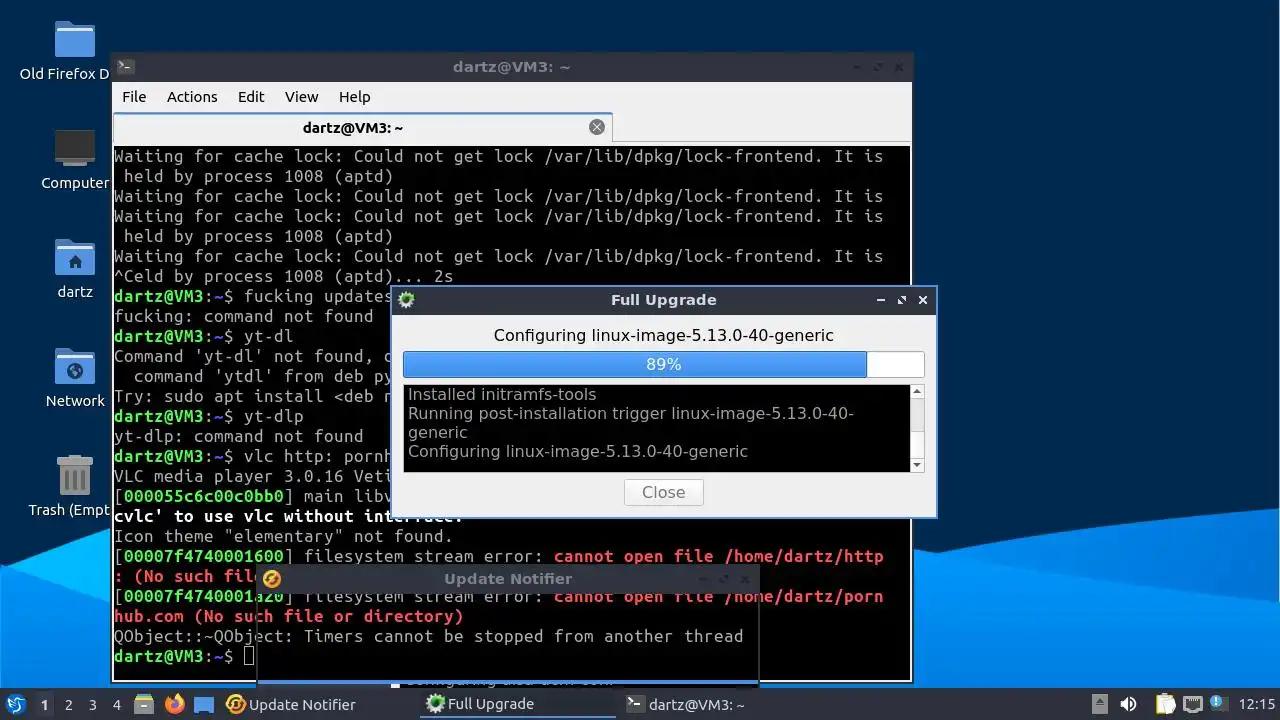Open the terminal View menu
Image resolution: width=1280 pixels, height=720 pixels.
[x=301, y=97]
